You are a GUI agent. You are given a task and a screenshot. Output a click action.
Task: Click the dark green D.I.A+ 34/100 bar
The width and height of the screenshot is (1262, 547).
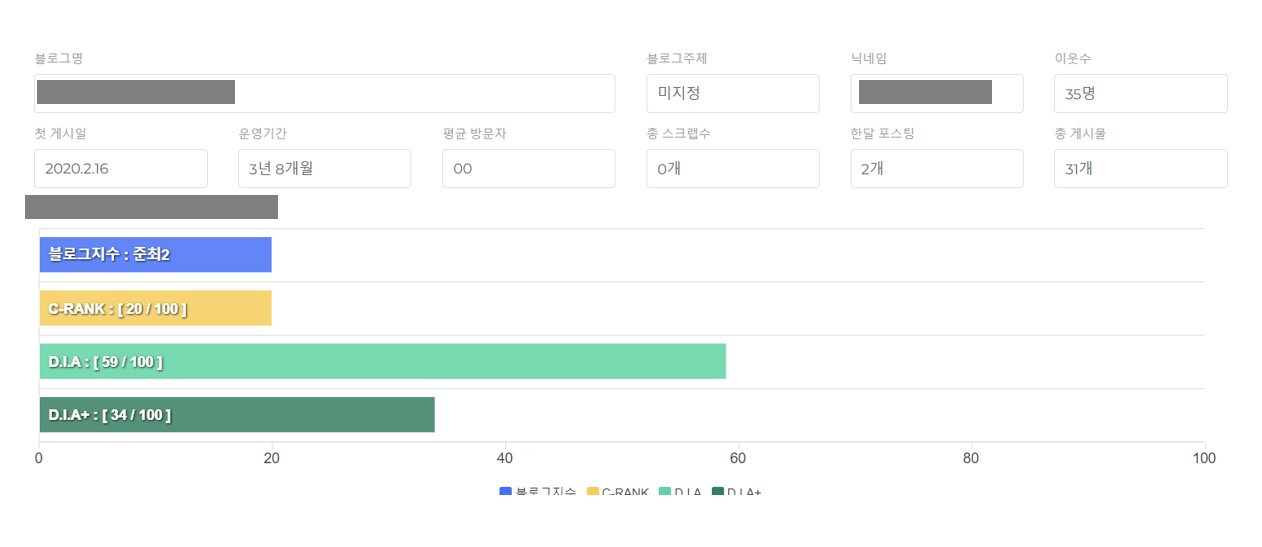click(x=237, y=415)
